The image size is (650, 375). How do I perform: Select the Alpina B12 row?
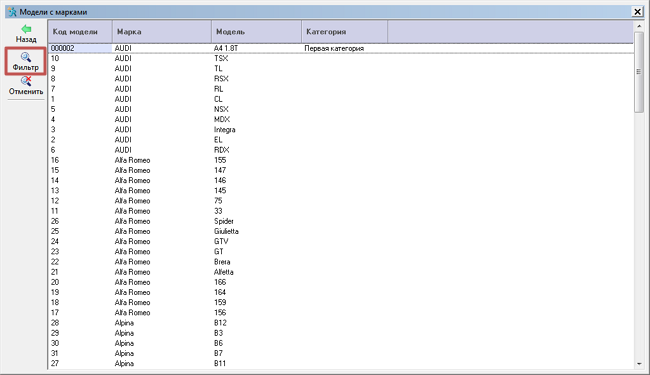[x=341, y=323]
